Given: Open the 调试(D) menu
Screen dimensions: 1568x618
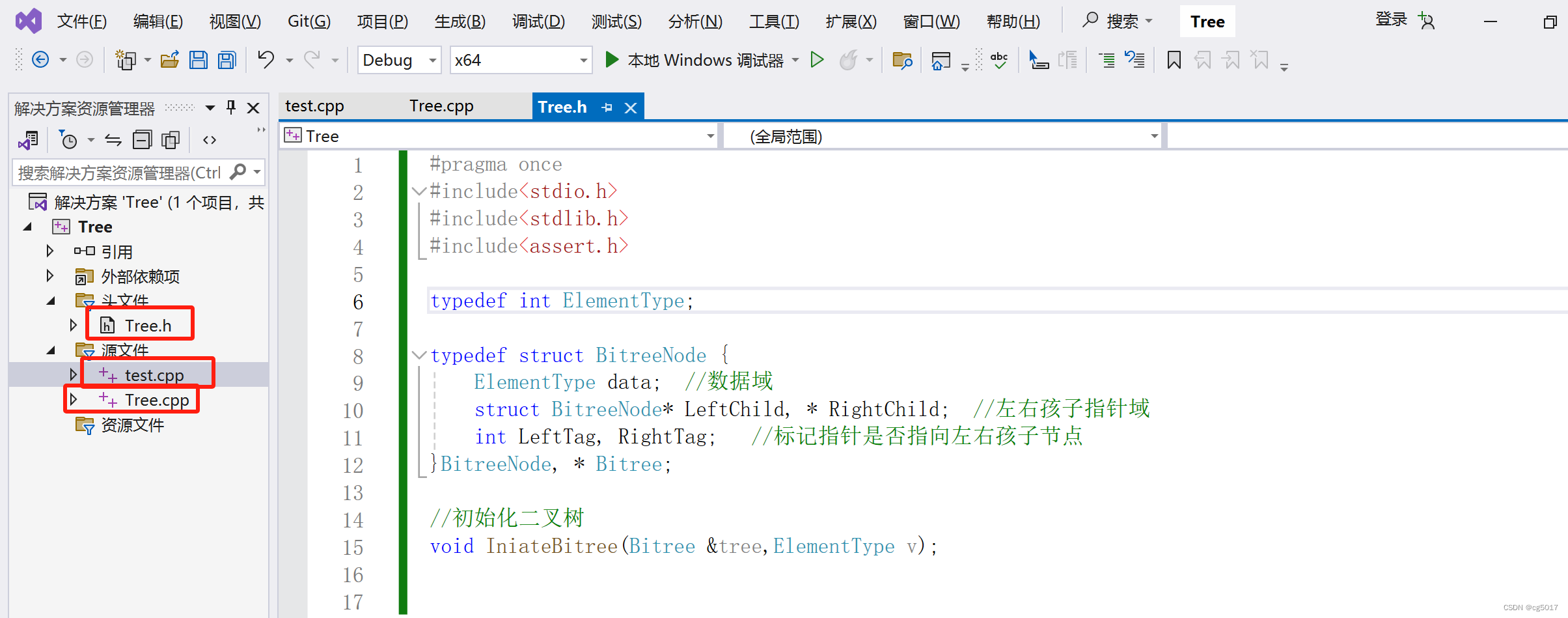Looking at the screenshot, I should tap(538, 21).
